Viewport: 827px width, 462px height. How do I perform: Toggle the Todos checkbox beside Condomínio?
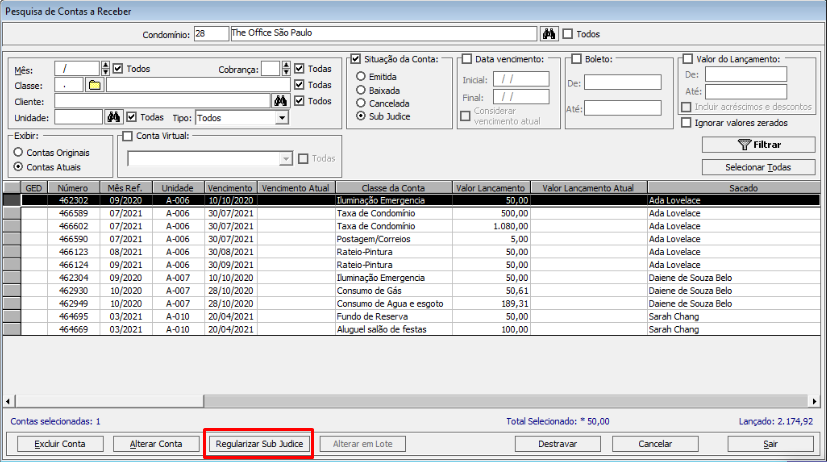tap(568, 34)
